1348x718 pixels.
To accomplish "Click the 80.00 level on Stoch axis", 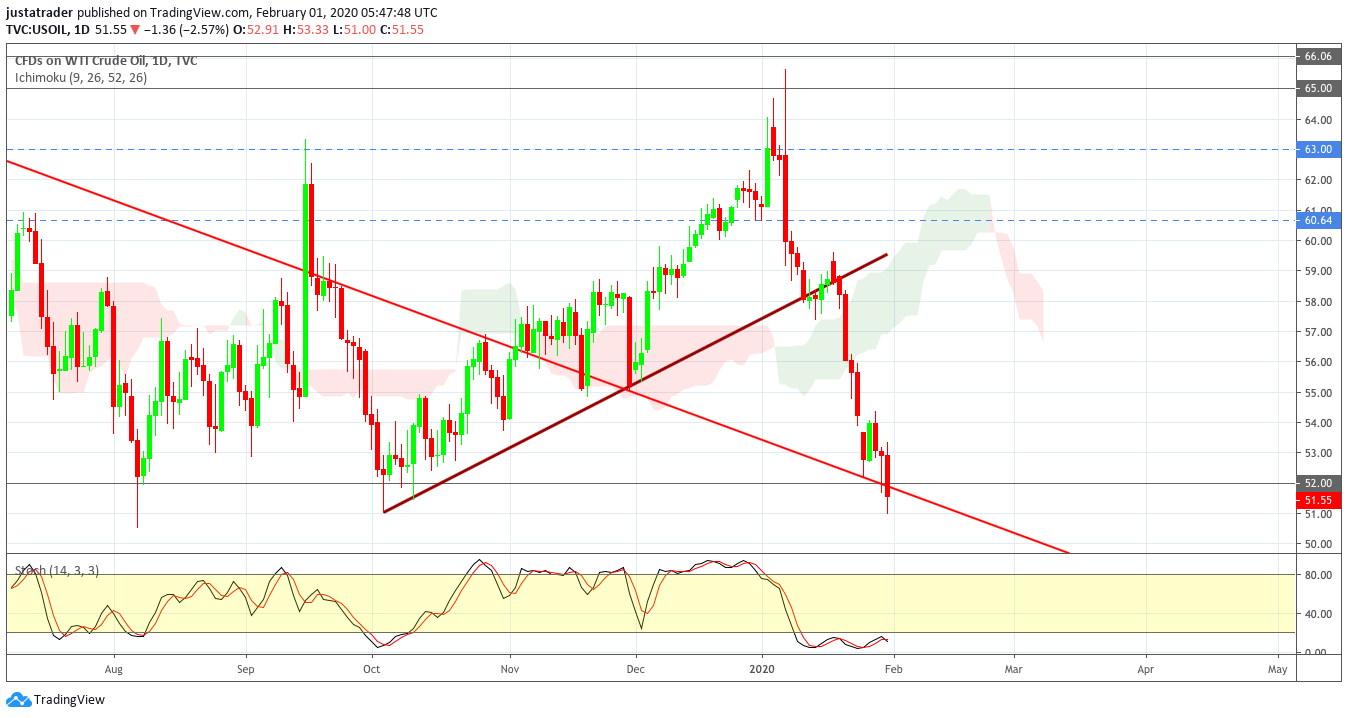I will tap(1318, 575).
